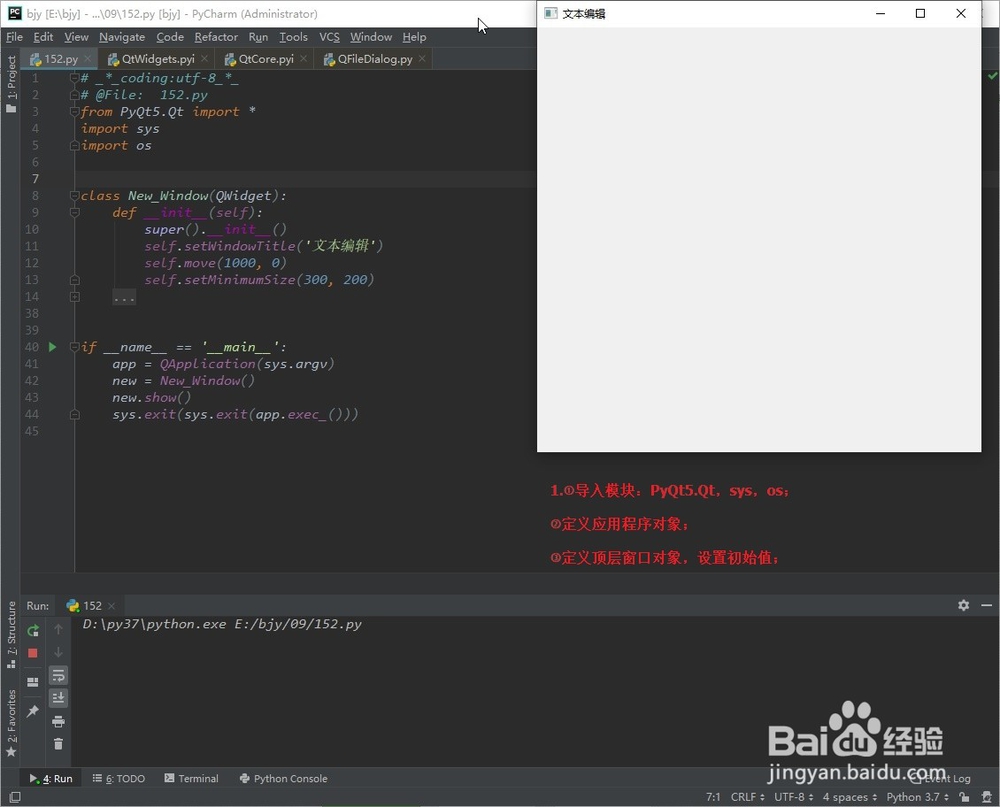Hide the Run tool window
The height and width of the screenshot is (807, 1000).
987,605
